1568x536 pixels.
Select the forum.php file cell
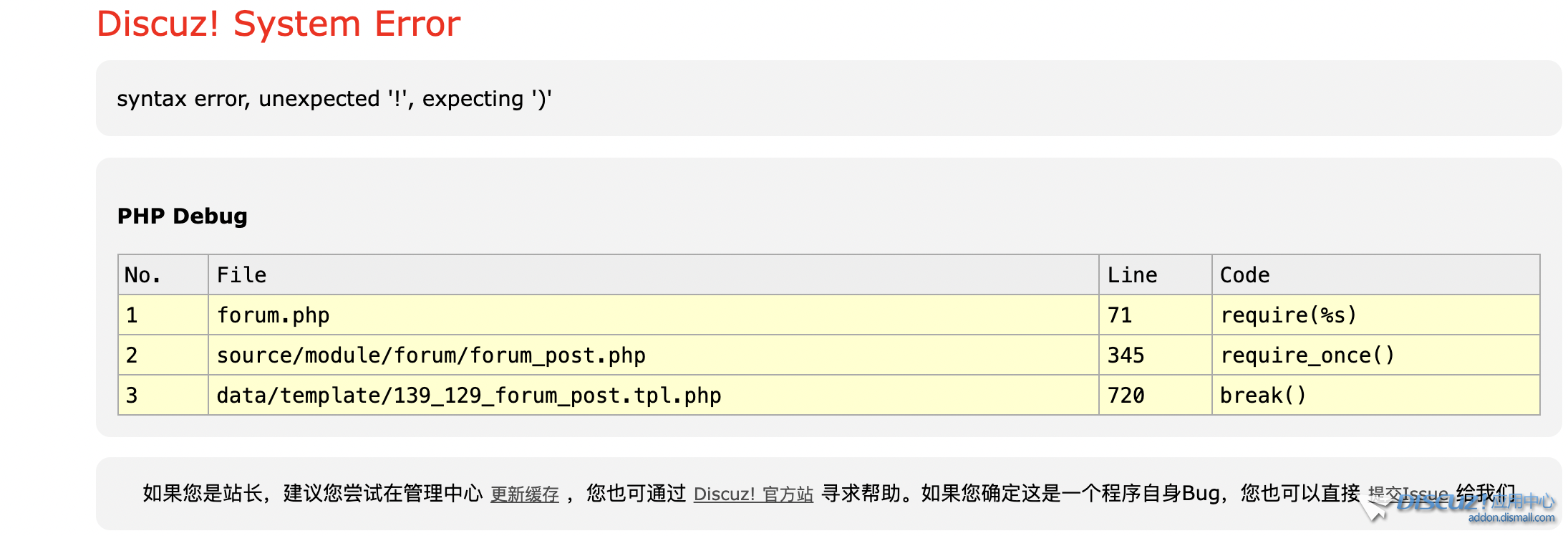tap(273, 315)
